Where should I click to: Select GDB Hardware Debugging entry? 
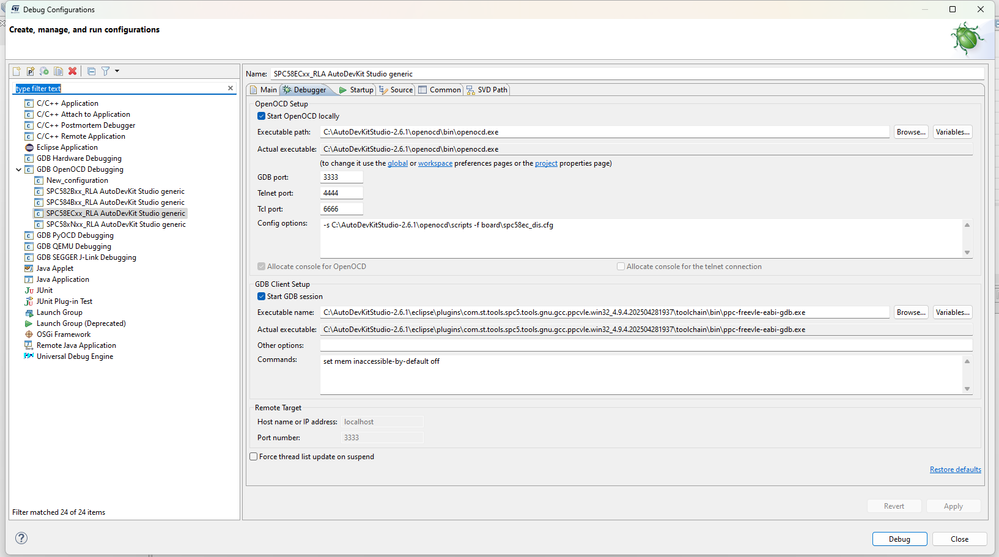(x=78, y=158)
